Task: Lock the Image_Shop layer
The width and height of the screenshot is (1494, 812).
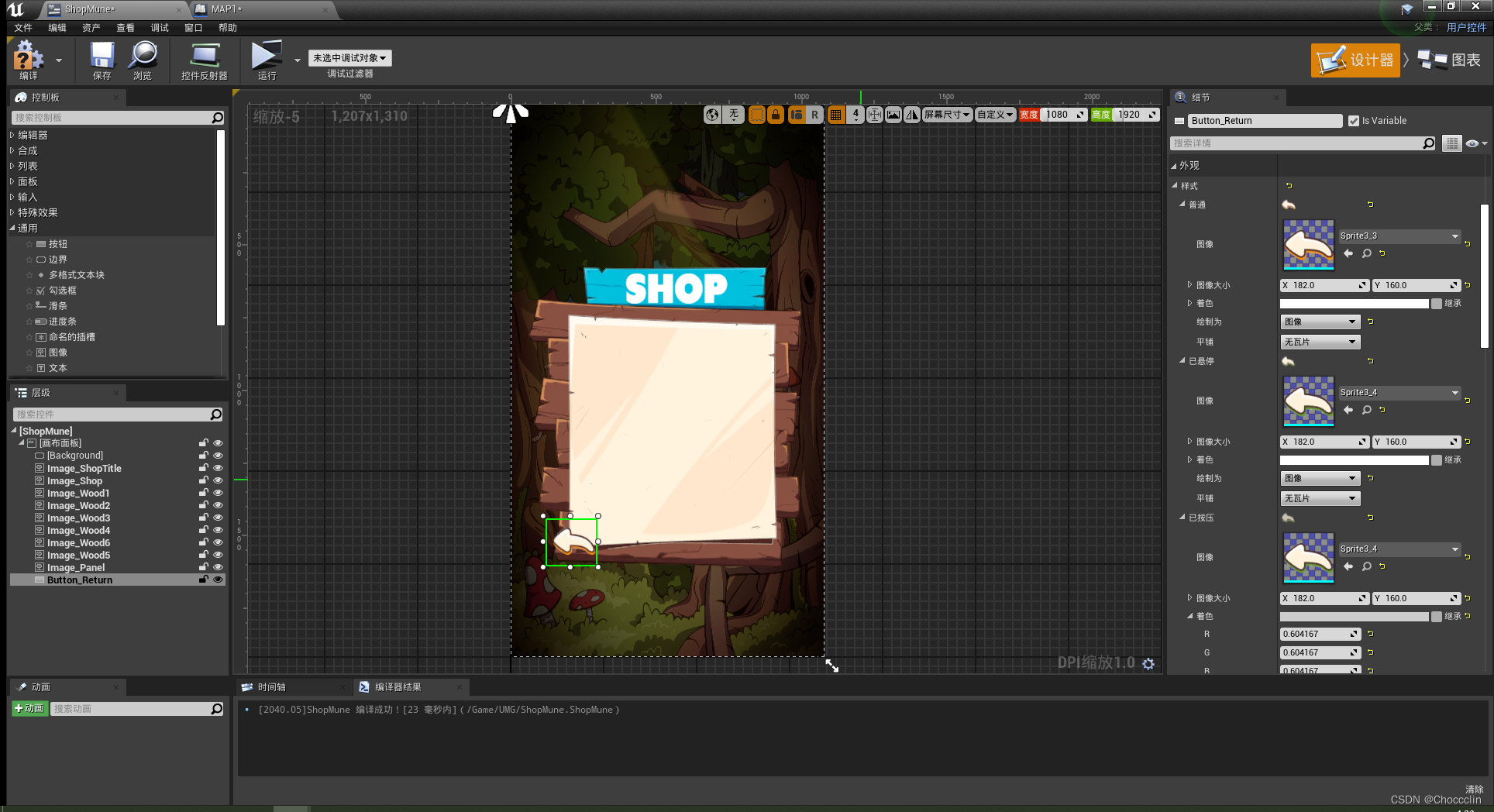Action: (x=203, y=480)
